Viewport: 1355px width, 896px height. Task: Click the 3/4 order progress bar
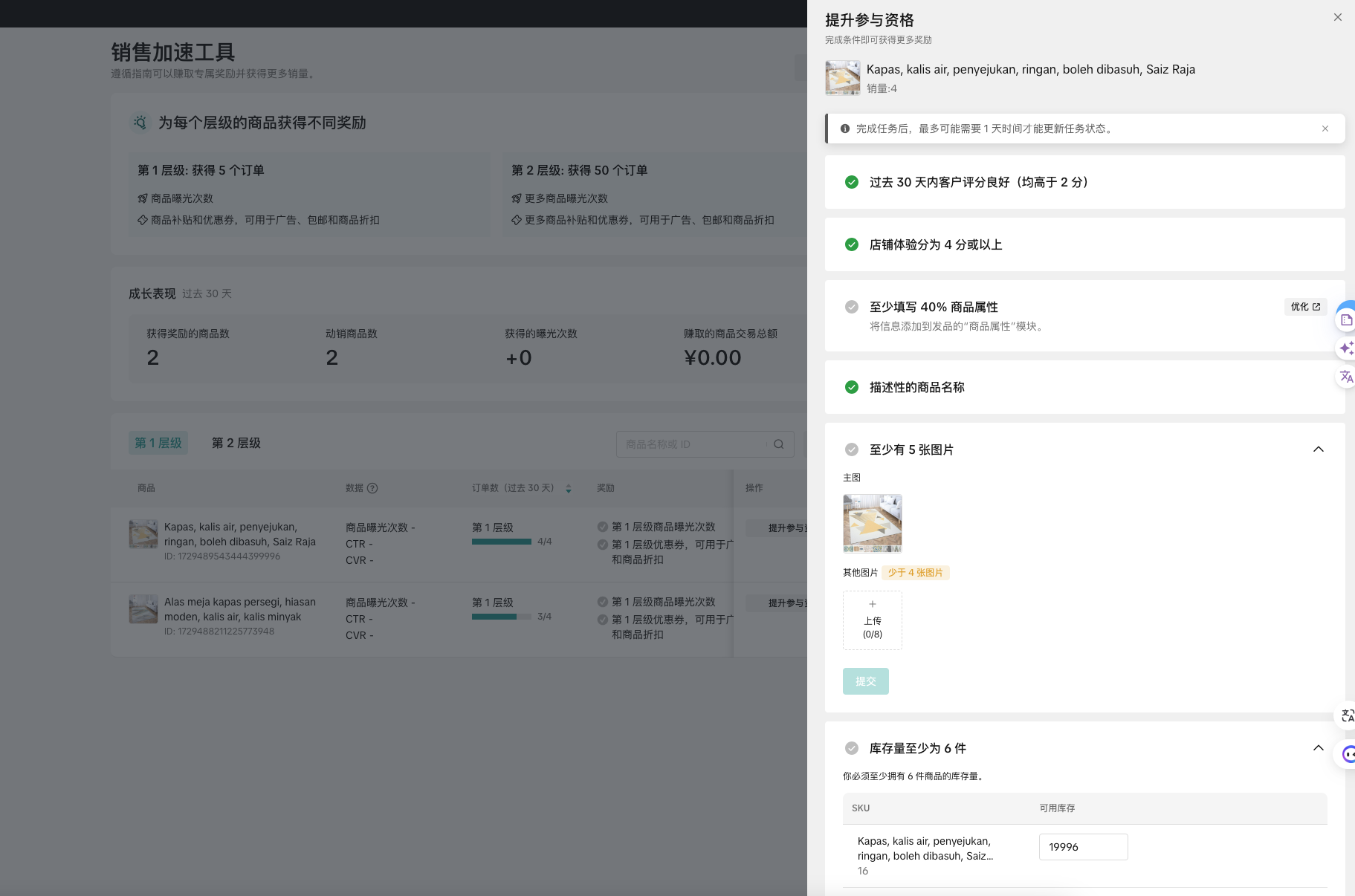[x=502, y=617]
